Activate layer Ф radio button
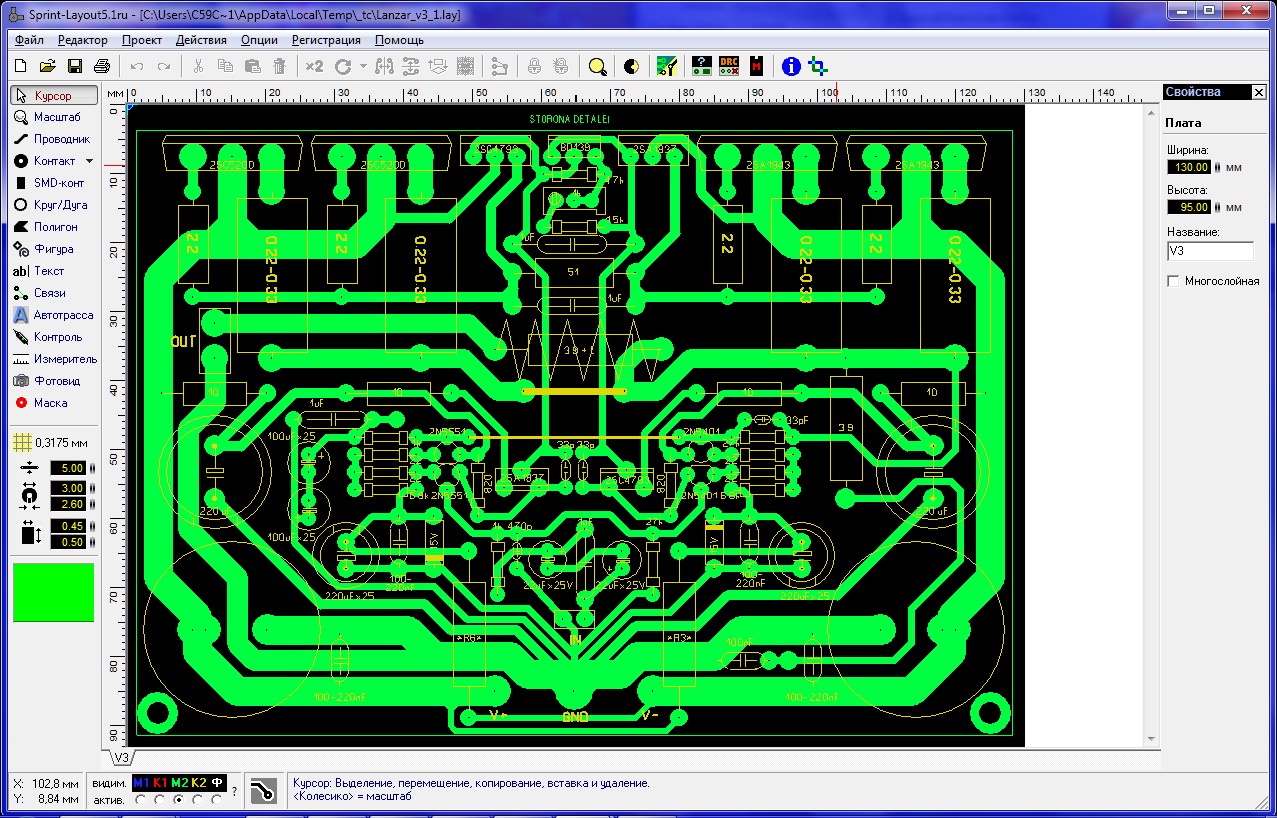The height and width of the screenshot is (818, 1277). click(x=217, y=800)
